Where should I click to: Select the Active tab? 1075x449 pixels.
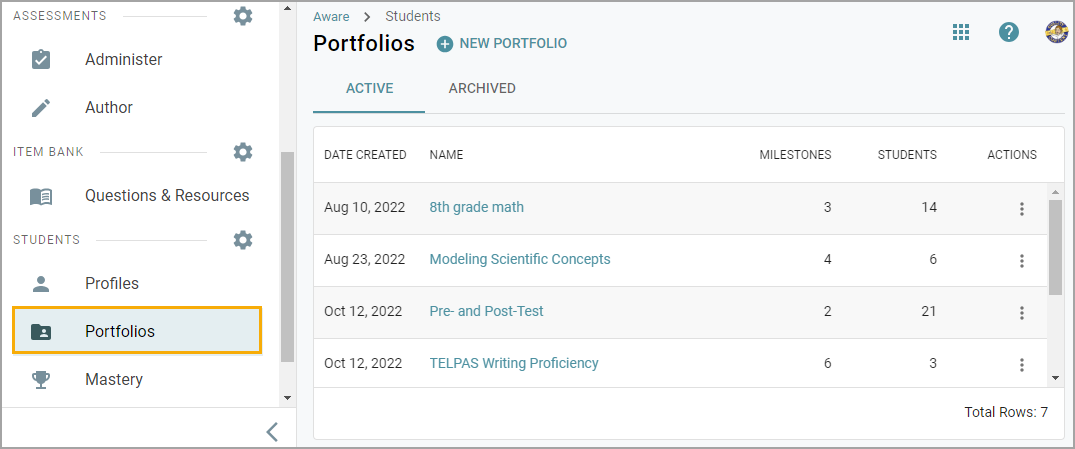pyautogui.click(x=370, y=88)
